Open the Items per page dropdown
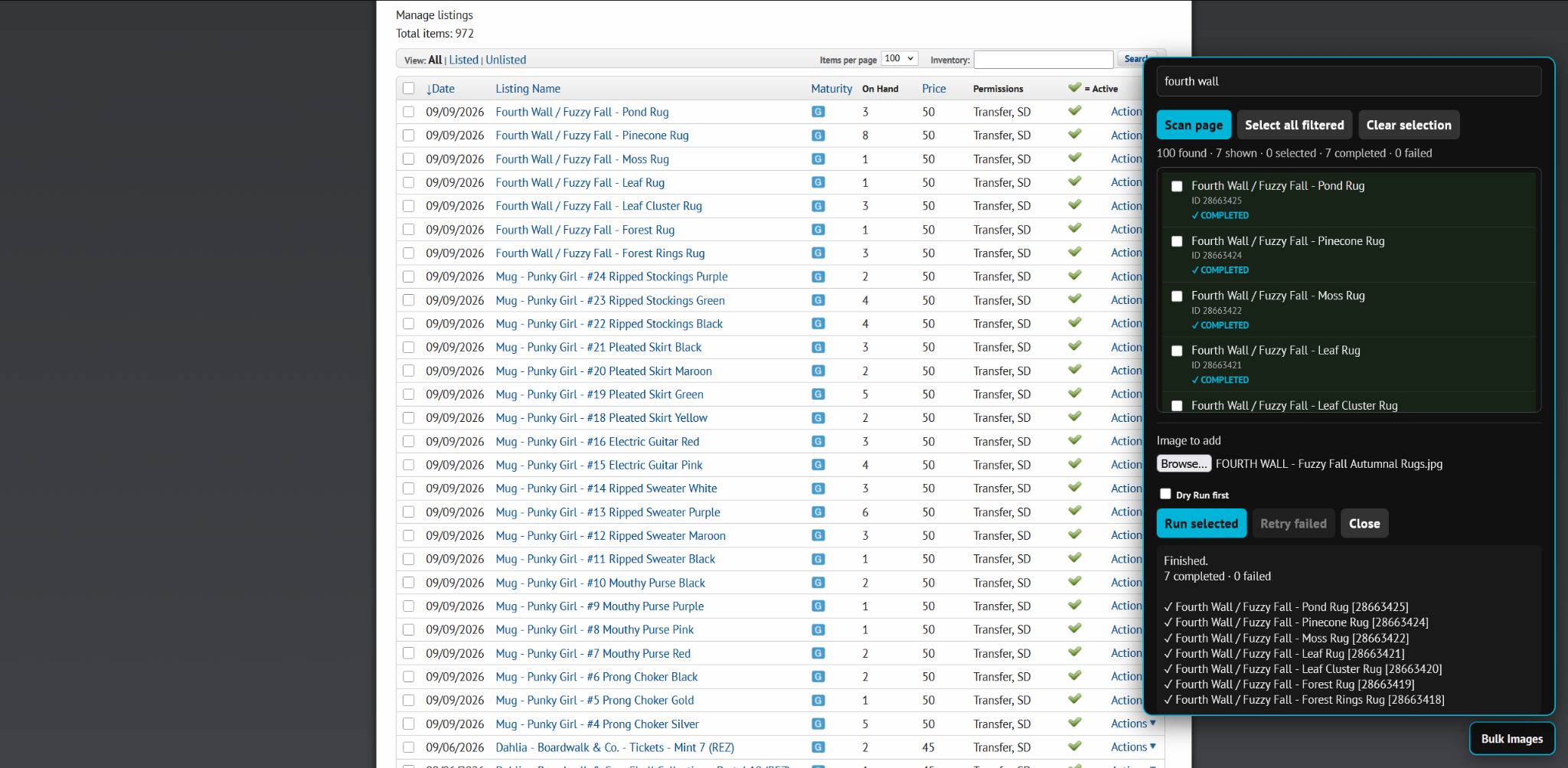 click(x=899, y=59)
